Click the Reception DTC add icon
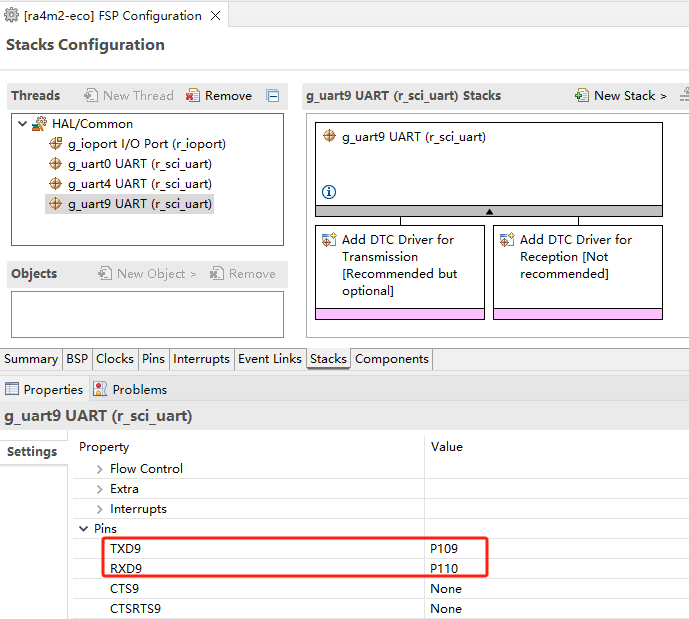The width and height of the screenshot is (689, 619). [x=507, y=239]
